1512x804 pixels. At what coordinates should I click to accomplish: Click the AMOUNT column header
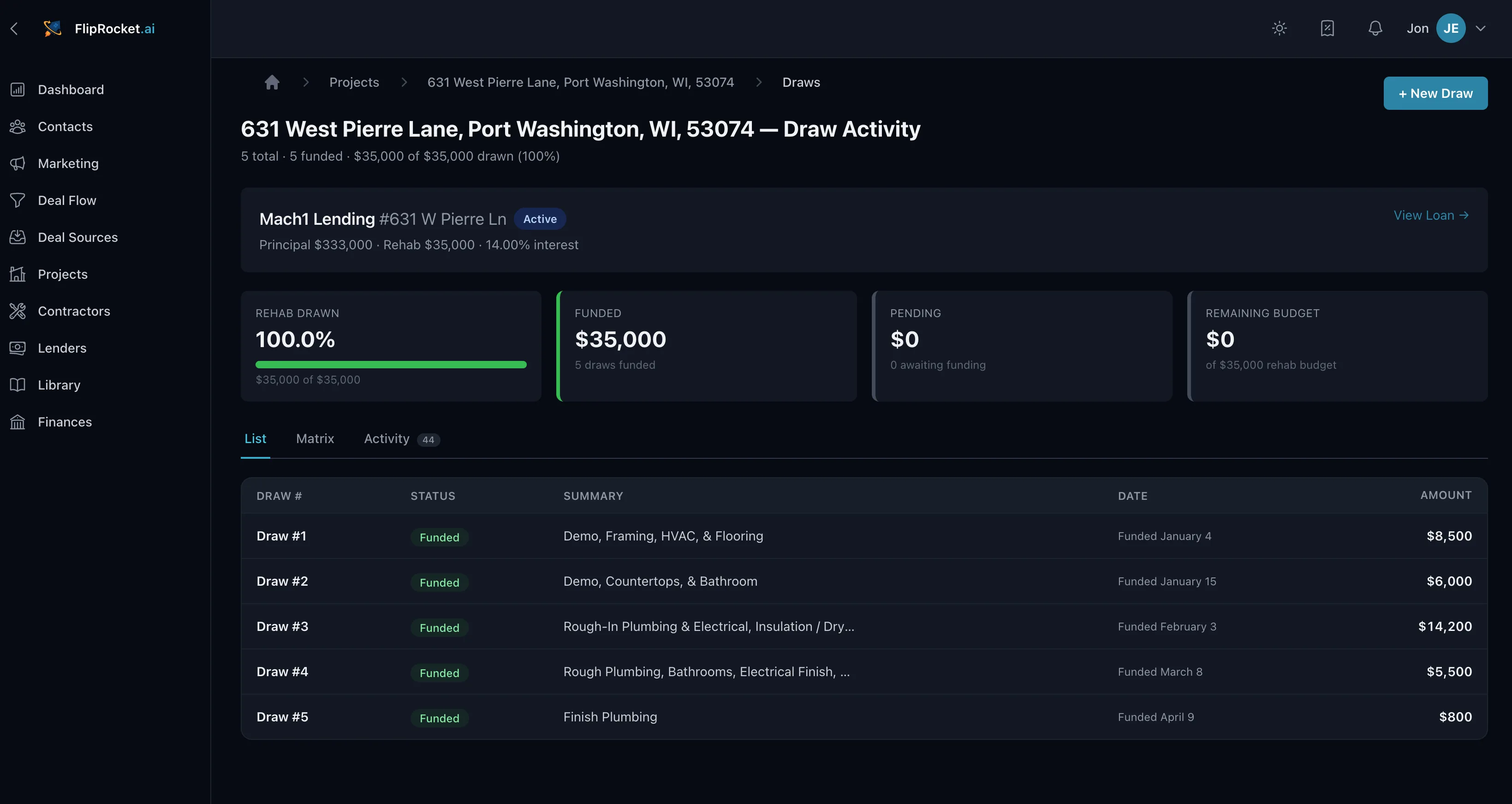[1446, 495]
